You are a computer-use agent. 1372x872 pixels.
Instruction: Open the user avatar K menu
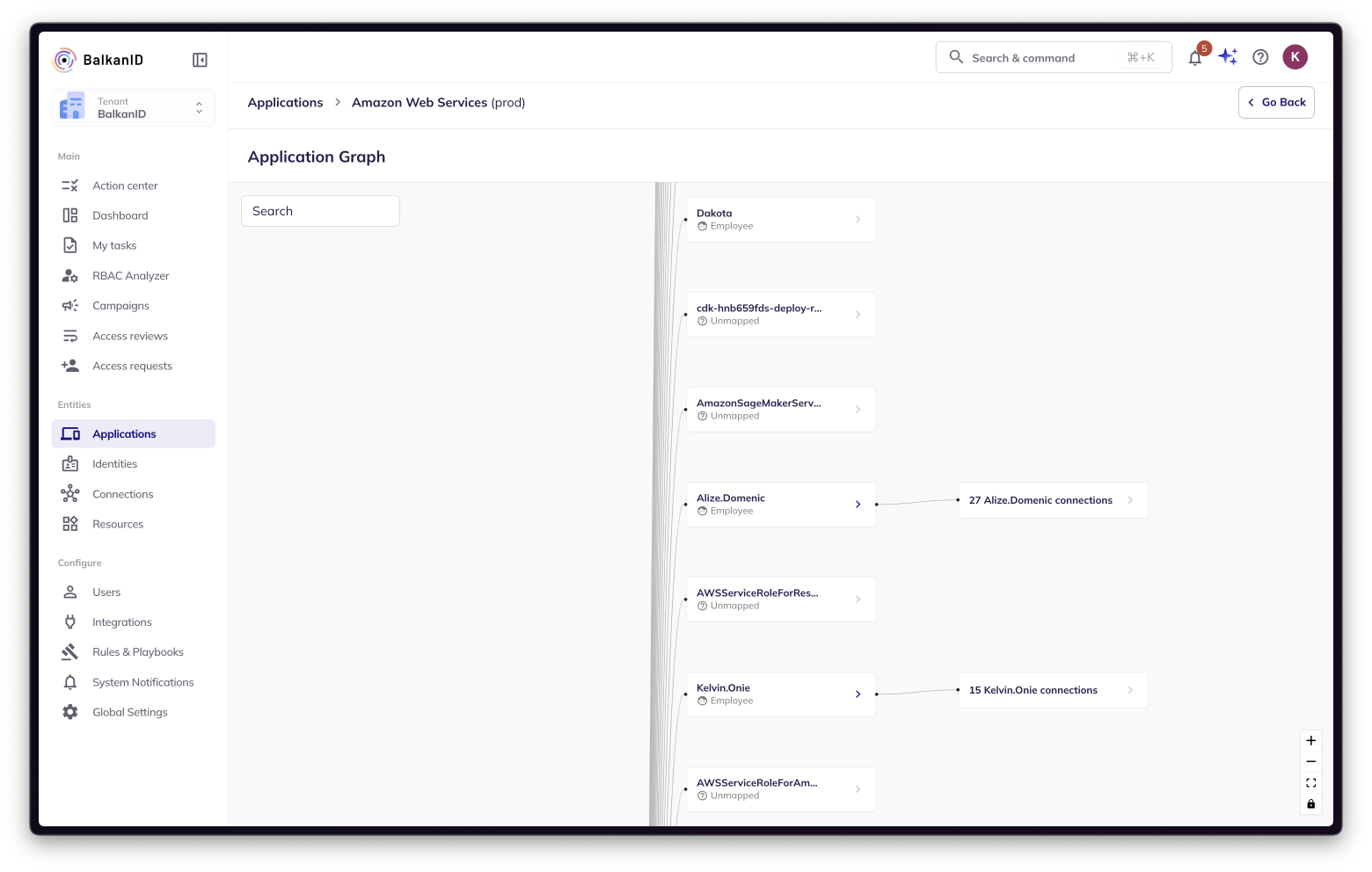pyautogui.click(x=1295, y=57)
